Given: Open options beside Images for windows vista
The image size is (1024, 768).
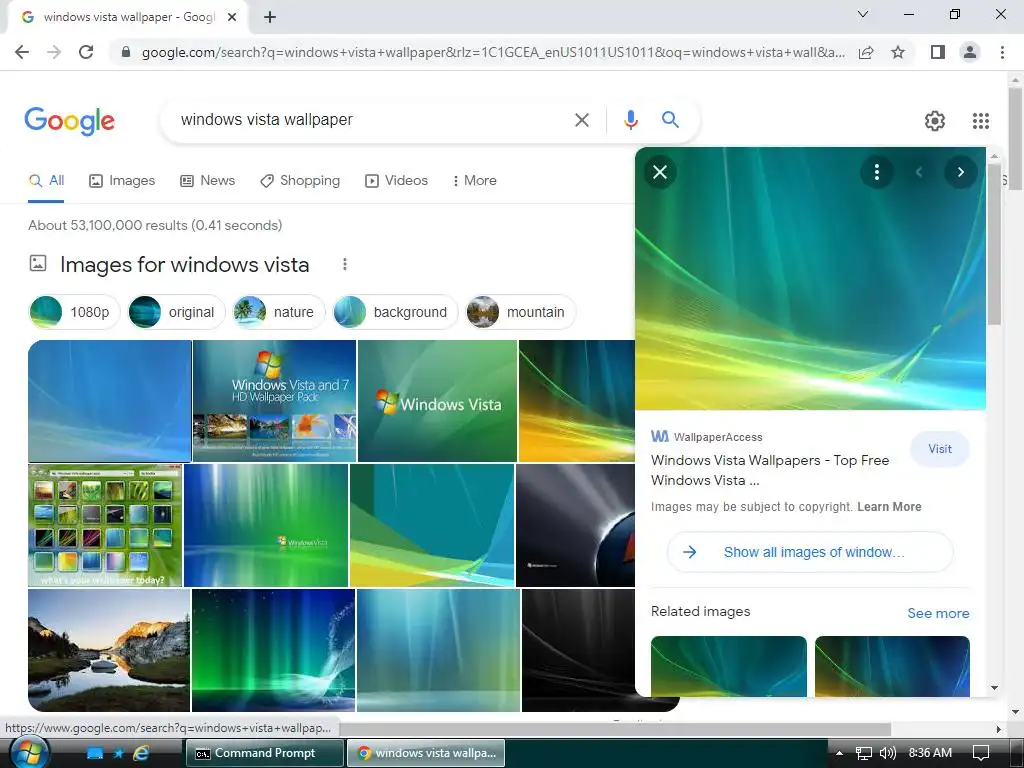Looking at the screenshot, I should (345, 264).
